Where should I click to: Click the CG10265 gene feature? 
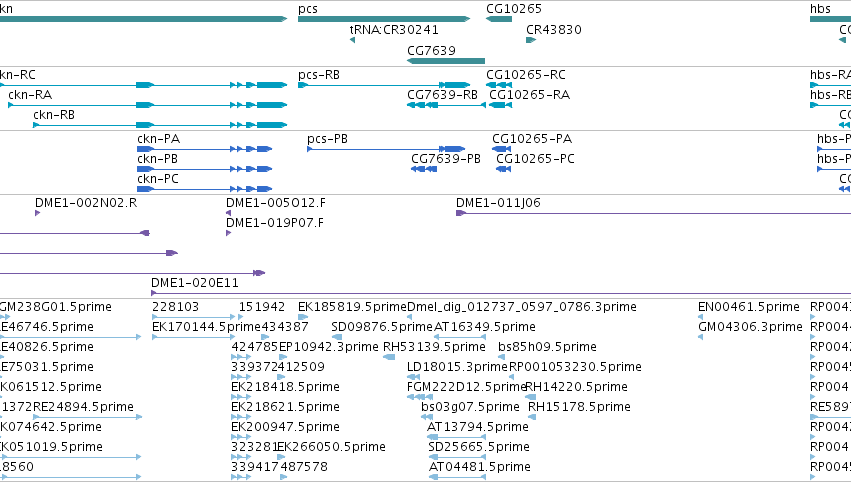pos(499,19)
